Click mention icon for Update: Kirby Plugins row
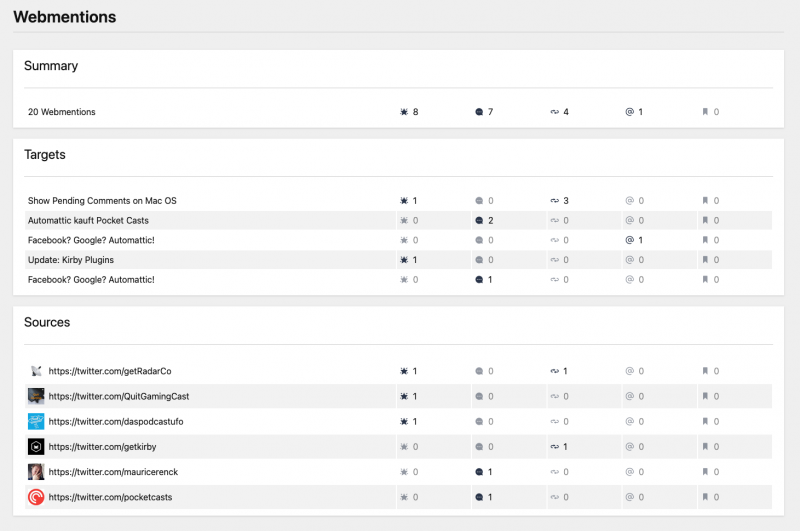 coord(630,260)
